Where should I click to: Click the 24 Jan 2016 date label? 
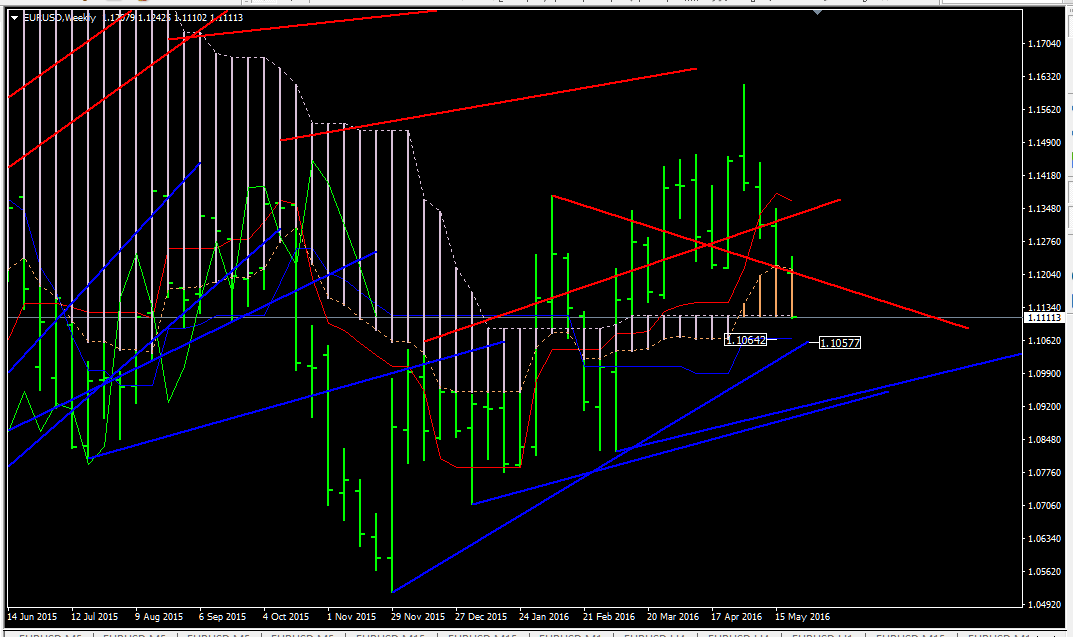544,616
